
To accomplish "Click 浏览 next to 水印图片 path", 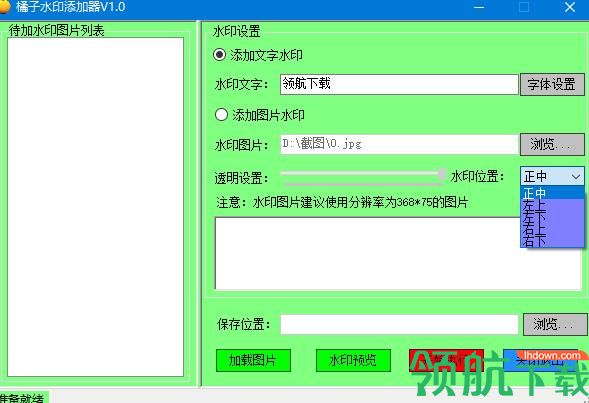I will [x=552, y=144].
